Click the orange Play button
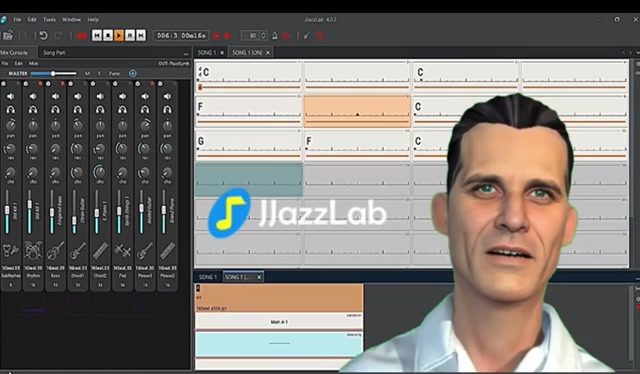Screen dimensions: 640x374 [x=119, y=36]
